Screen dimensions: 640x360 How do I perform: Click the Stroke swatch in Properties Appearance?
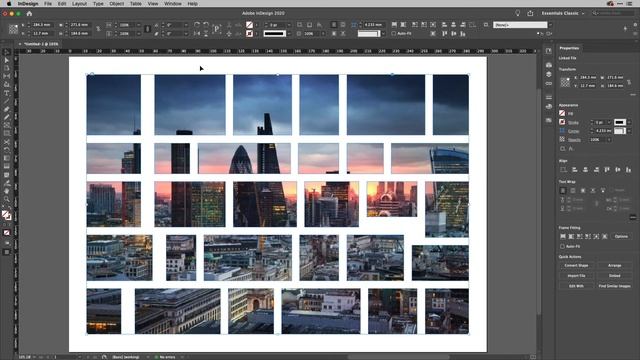click(x=562, y=122)
